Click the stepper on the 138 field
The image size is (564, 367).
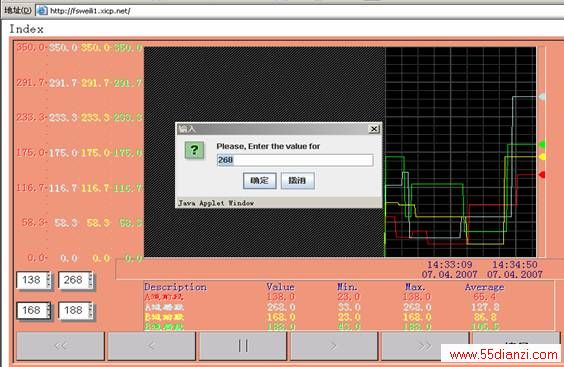click(x=49, y=280)
